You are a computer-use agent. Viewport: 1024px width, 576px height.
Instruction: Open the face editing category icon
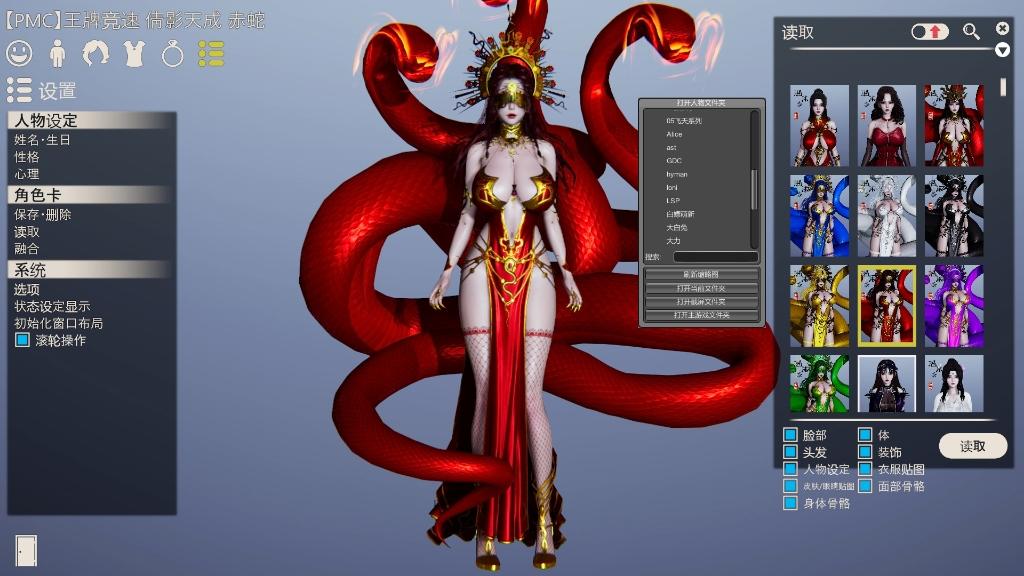[19, 54]
